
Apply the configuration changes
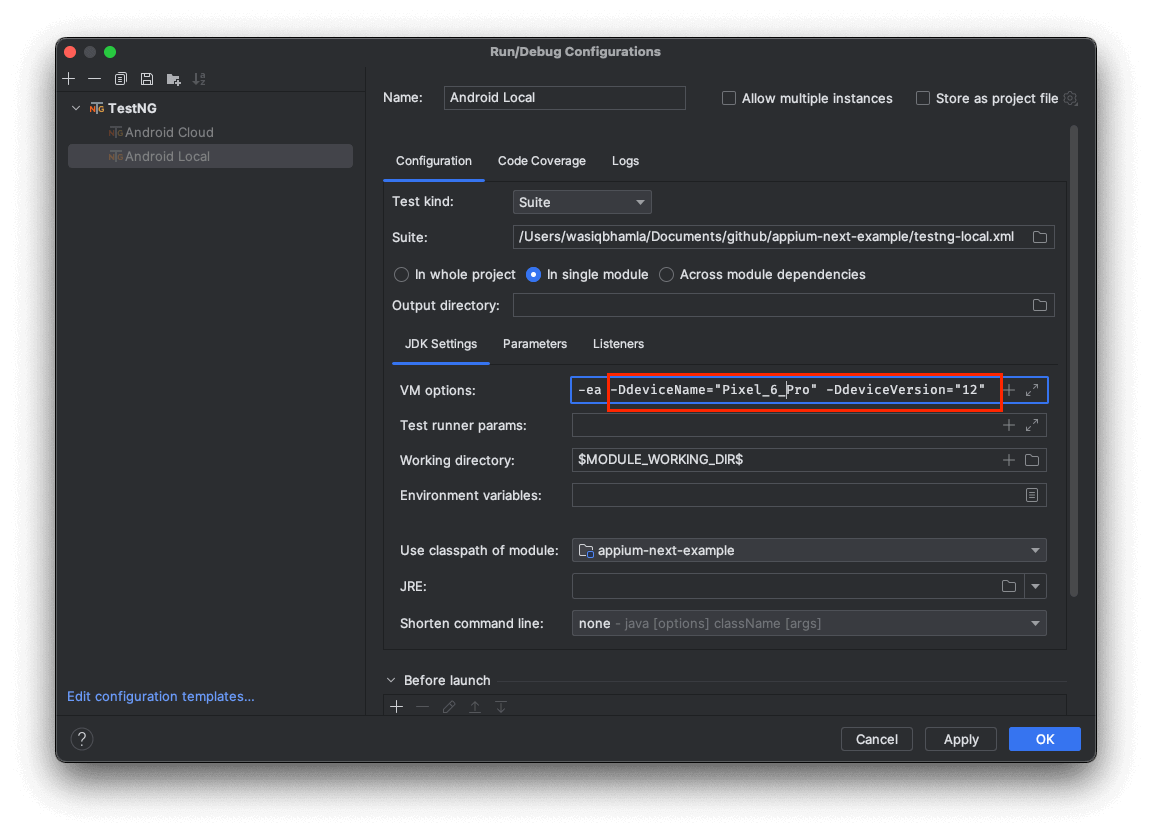tap(960, 739)
